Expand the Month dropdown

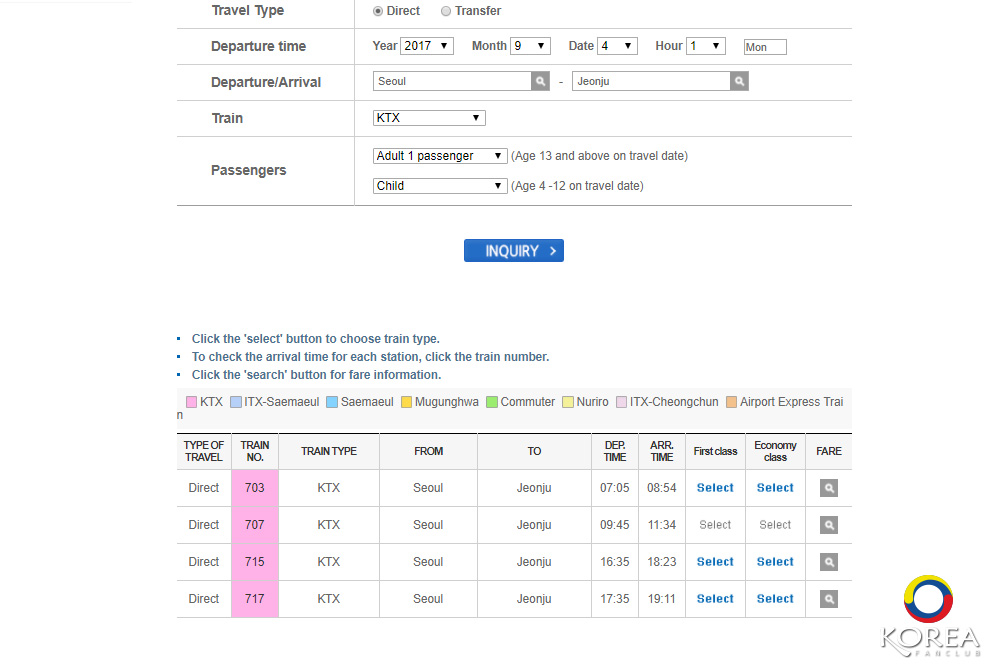[x=530, y=46]
